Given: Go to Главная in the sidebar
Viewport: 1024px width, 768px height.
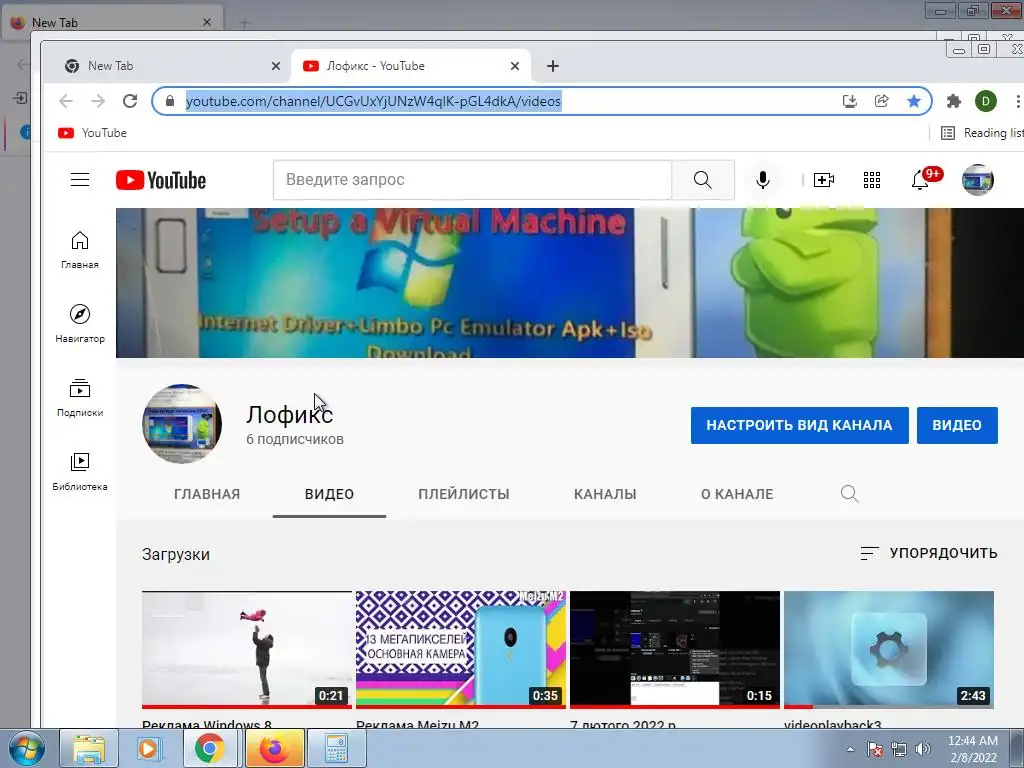Looking at the screenshot, I should (x=80, y=250).
